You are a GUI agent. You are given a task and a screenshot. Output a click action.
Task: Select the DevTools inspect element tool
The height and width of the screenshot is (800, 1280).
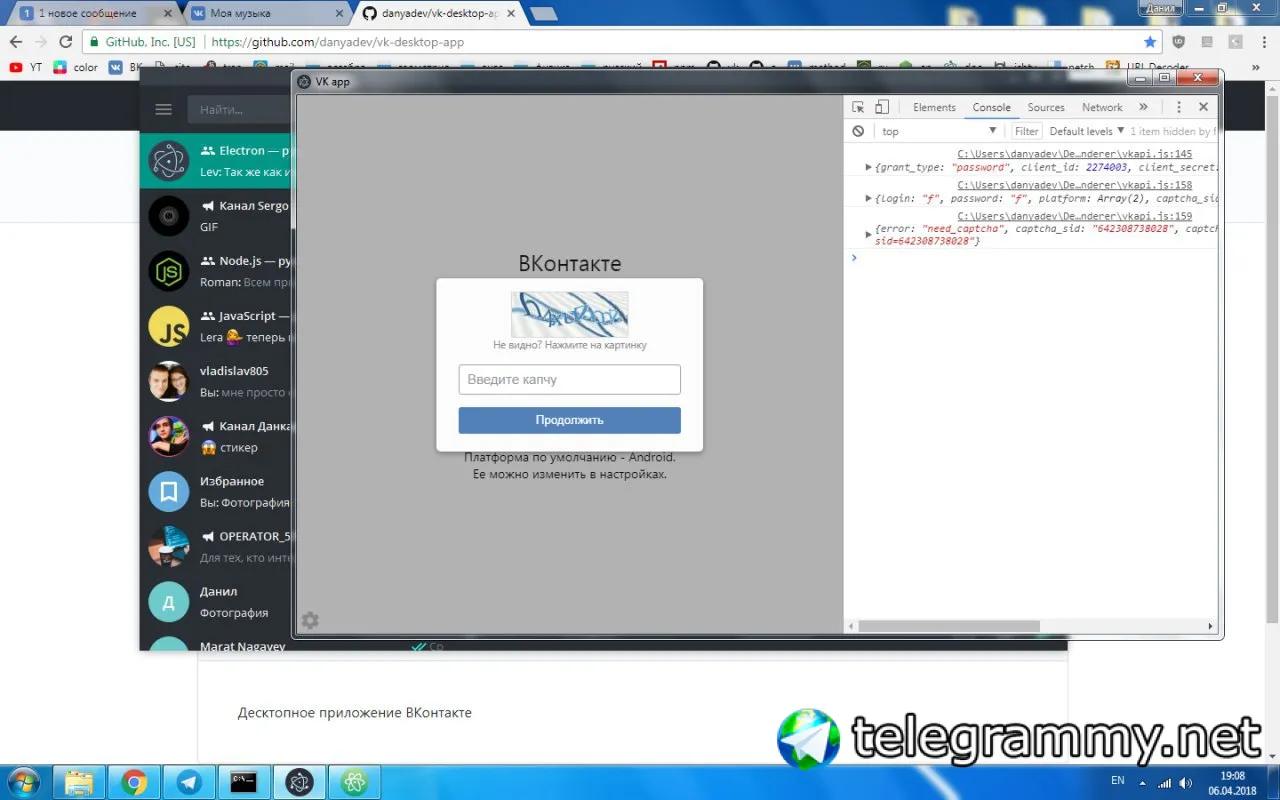tap(858, 107)
